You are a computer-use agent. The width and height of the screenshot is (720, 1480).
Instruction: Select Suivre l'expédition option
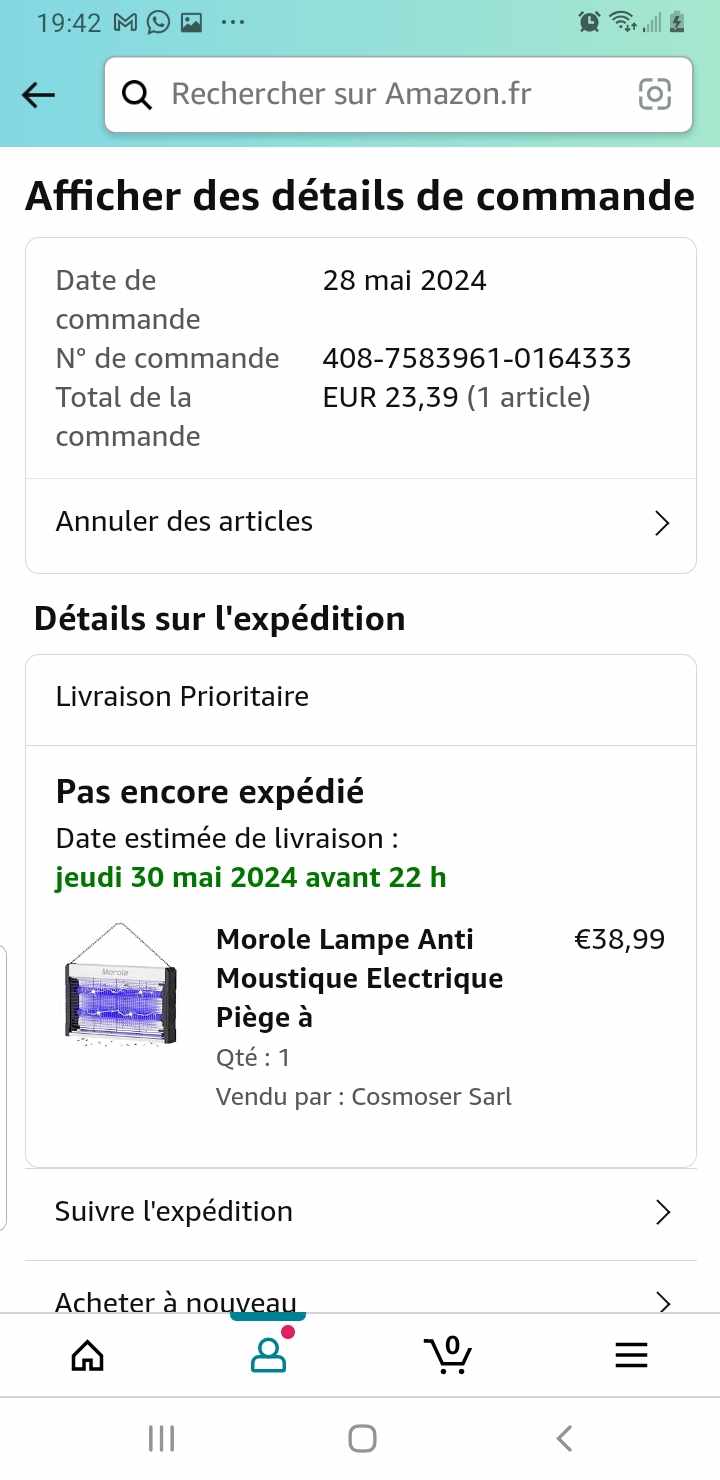[175, 1212]
